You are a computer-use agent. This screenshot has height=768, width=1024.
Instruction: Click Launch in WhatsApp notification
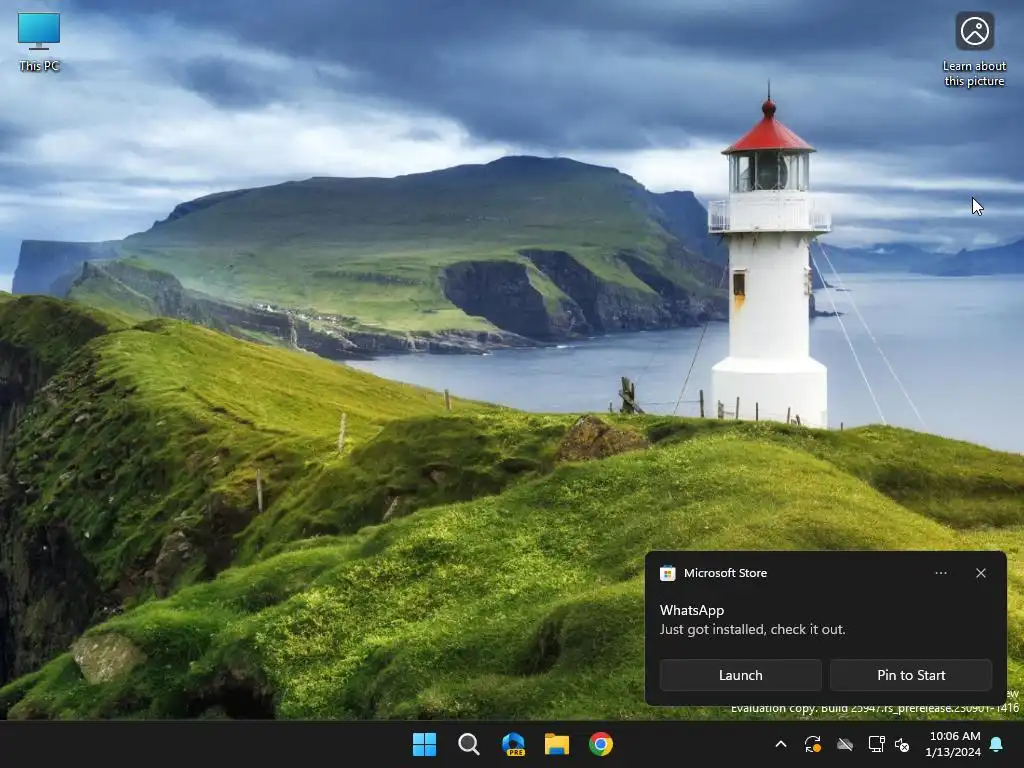pos(740,675)
